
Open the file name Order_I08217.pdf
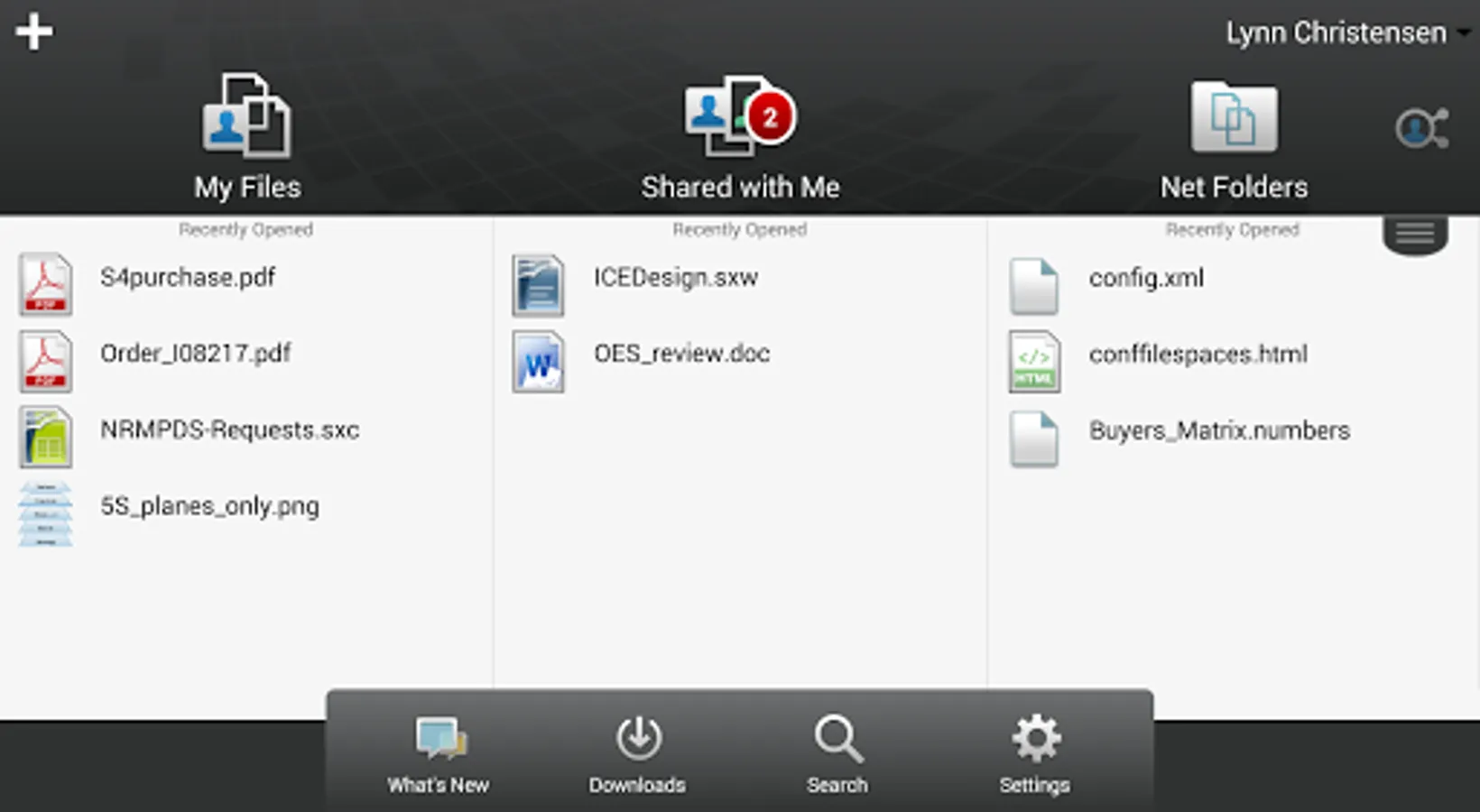196,354
